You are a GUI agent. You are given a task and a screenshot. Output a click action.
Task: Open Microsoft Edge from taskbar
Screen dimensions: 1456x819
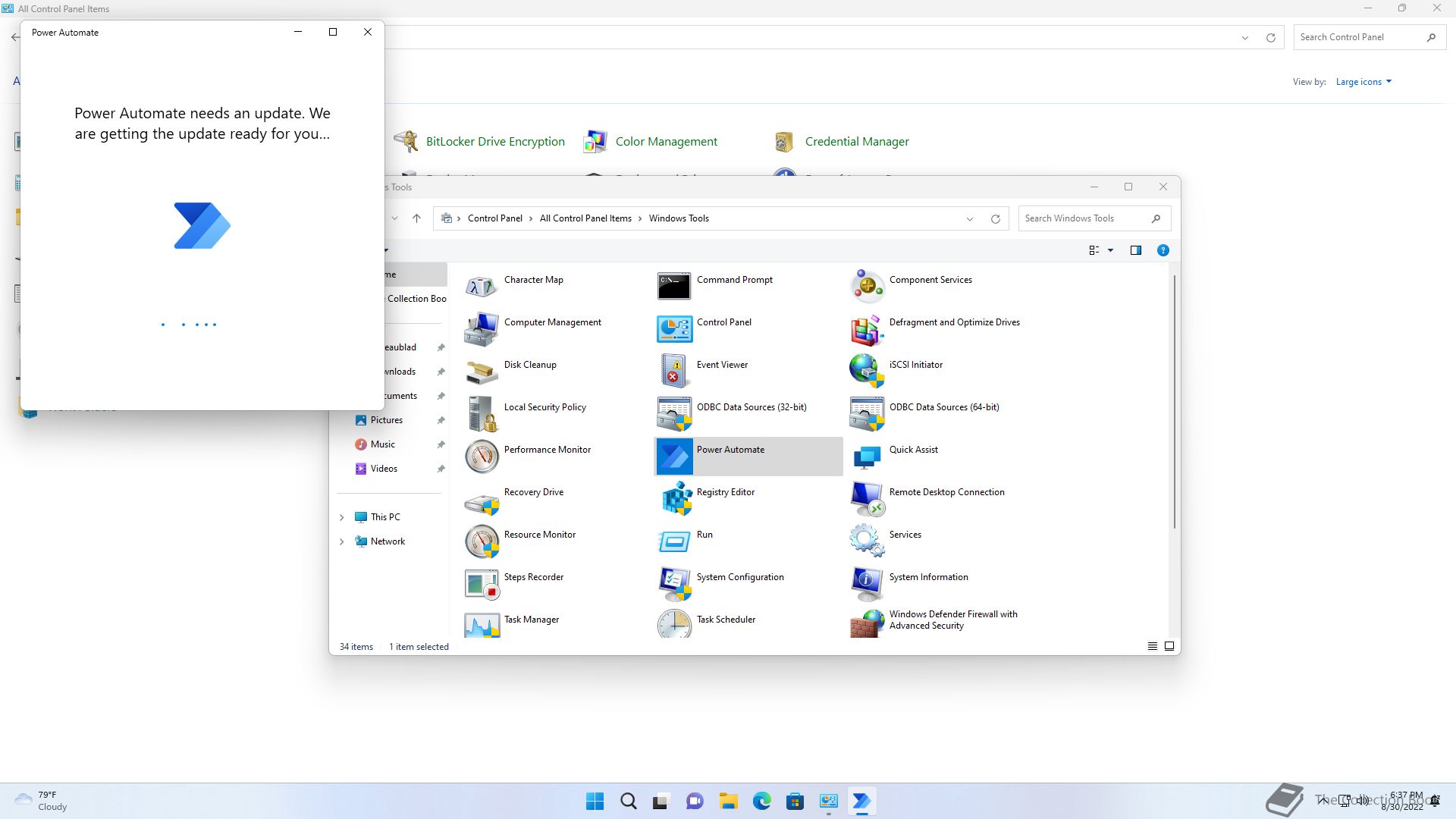coord(761,801)
